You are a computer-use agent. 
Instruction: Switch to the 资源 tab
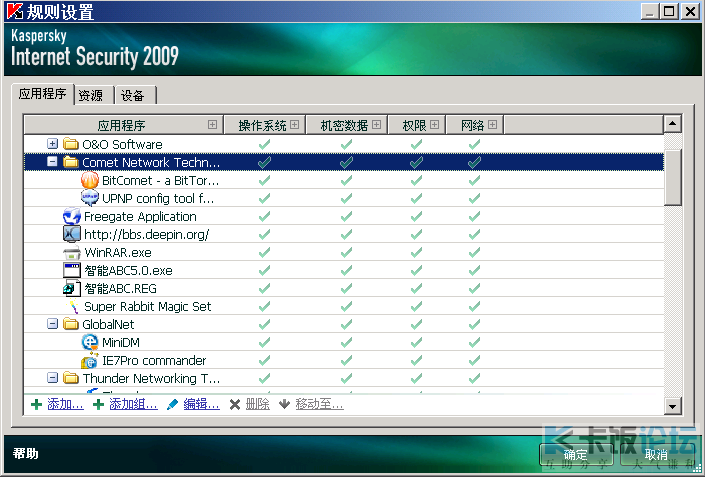click(x=94, y=95)
